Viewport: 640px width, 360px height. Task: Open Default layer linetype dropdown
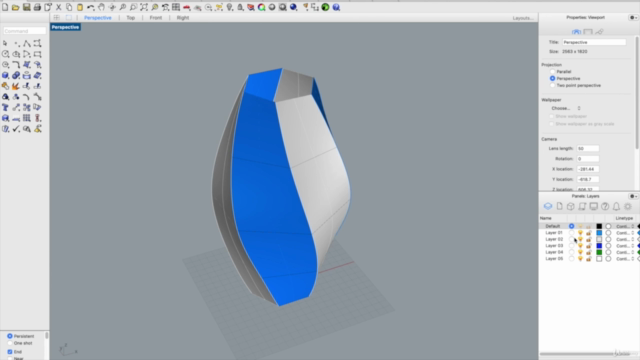point(625,226)
